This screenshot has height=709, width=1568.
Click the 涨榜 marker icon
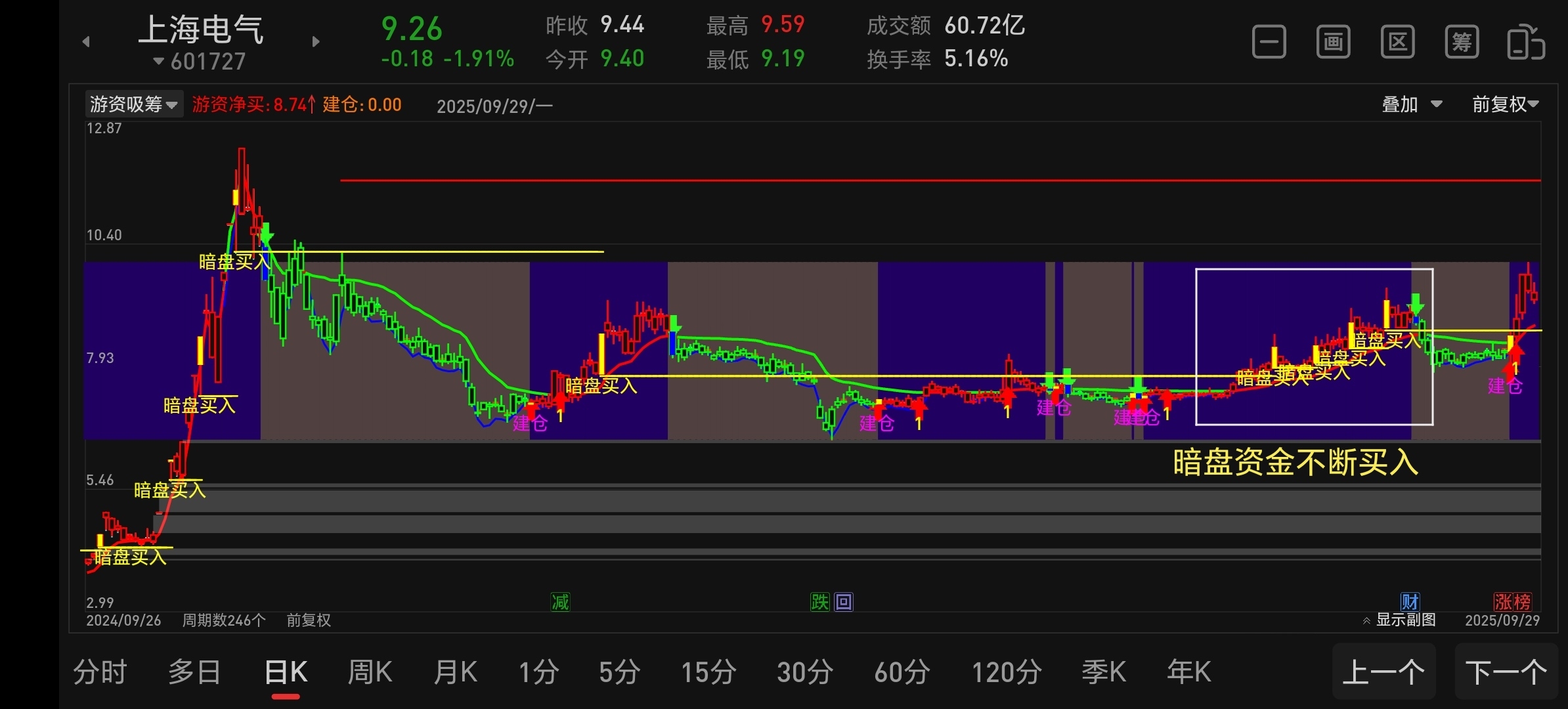(1512, 601)
